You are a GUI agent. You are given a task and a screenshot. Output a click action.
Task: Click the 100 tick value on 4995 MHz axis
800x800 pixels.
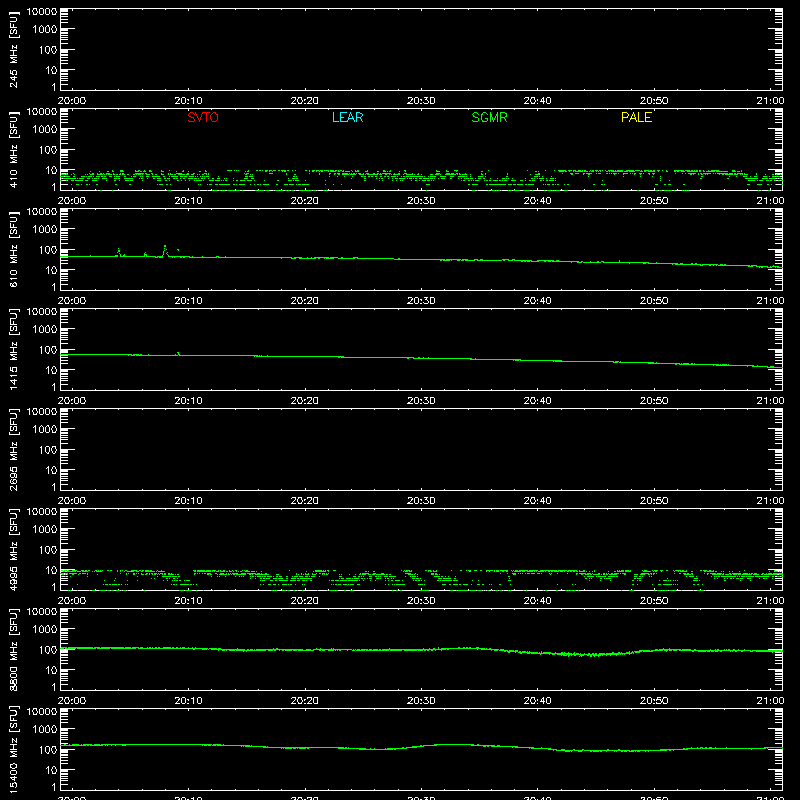click(x=48, y=550)
